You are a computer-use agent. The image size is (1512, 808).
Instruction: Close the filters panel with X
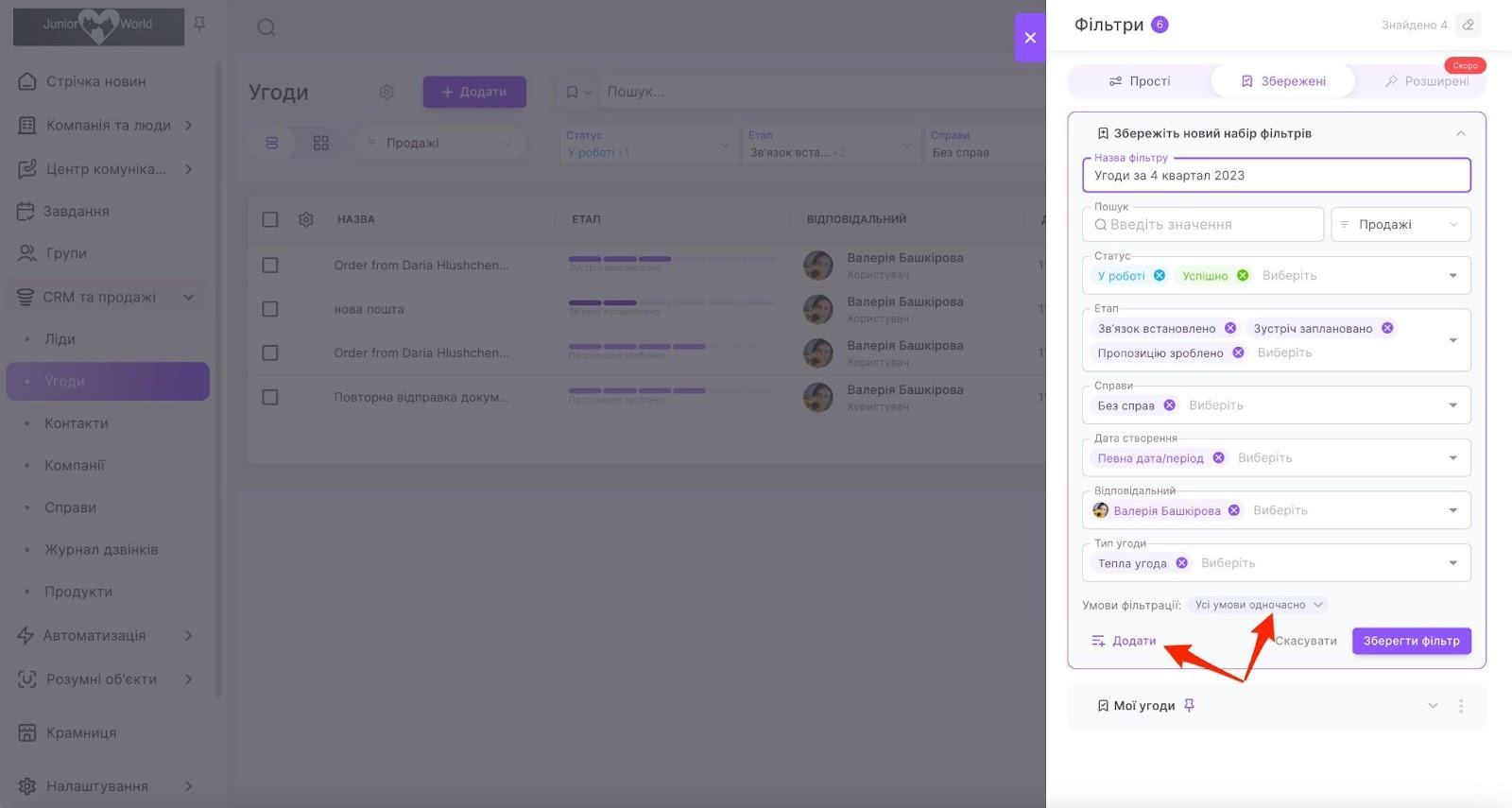[x=1030, y=38]
